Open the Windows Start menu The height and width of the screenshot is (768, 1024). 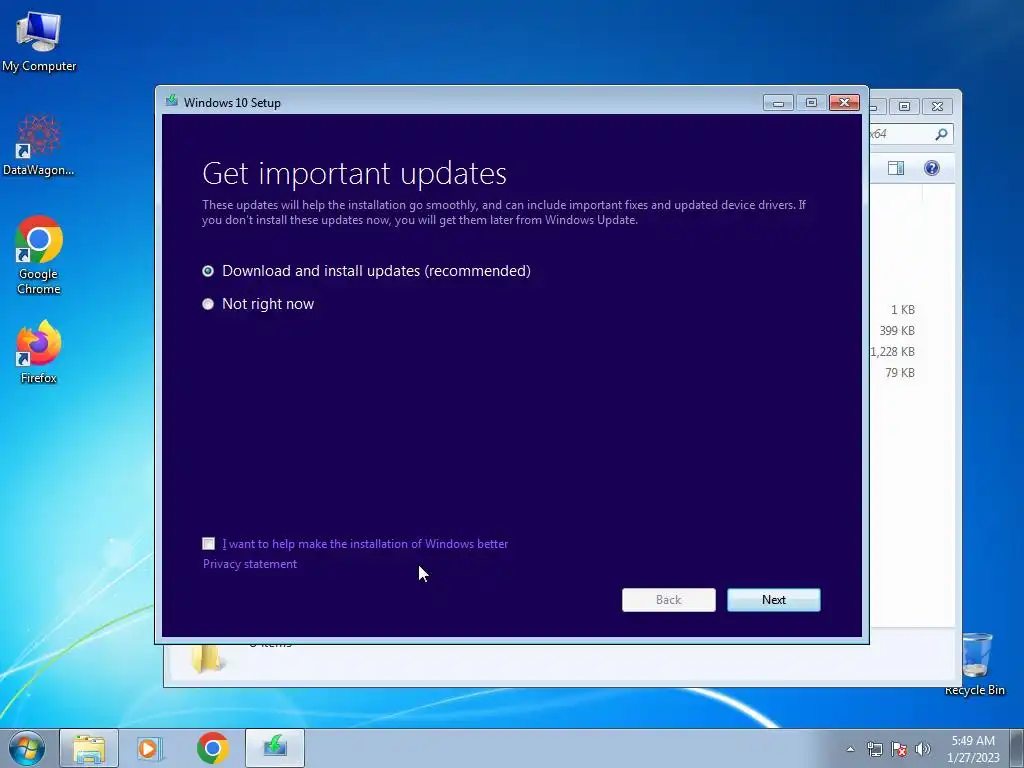[x=26, y=748]
